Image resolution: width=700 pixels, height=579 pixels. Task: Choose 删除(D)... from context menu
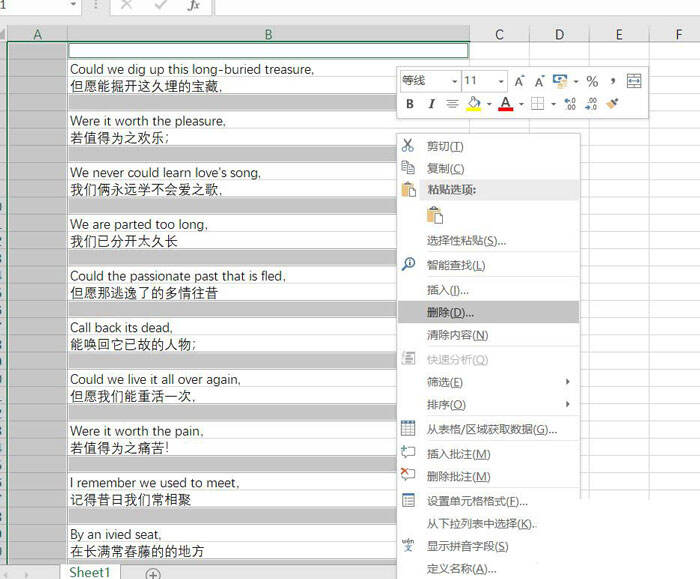[x=488, y=312]
